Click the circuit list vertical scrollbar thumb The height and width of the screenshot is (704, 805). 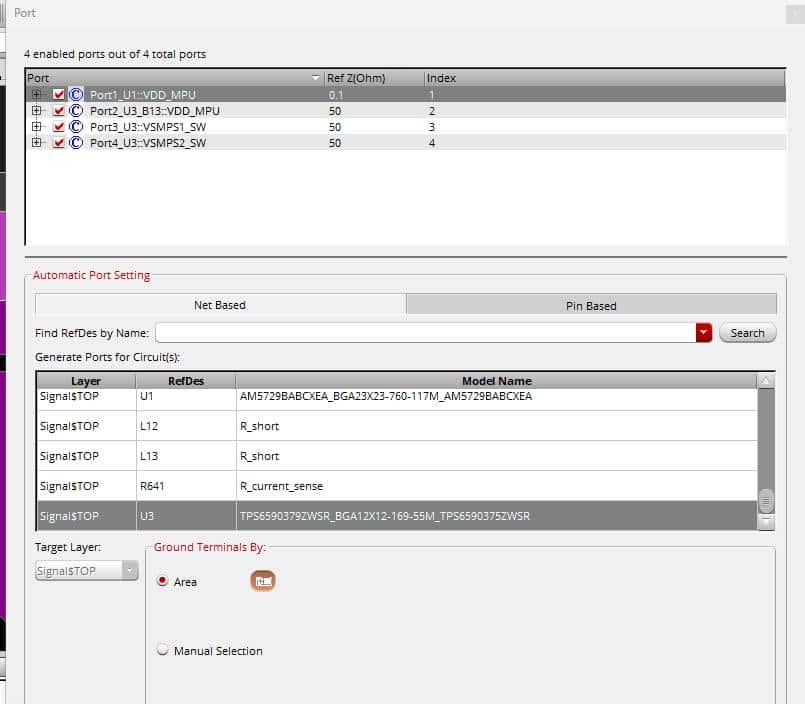[766, 500]
